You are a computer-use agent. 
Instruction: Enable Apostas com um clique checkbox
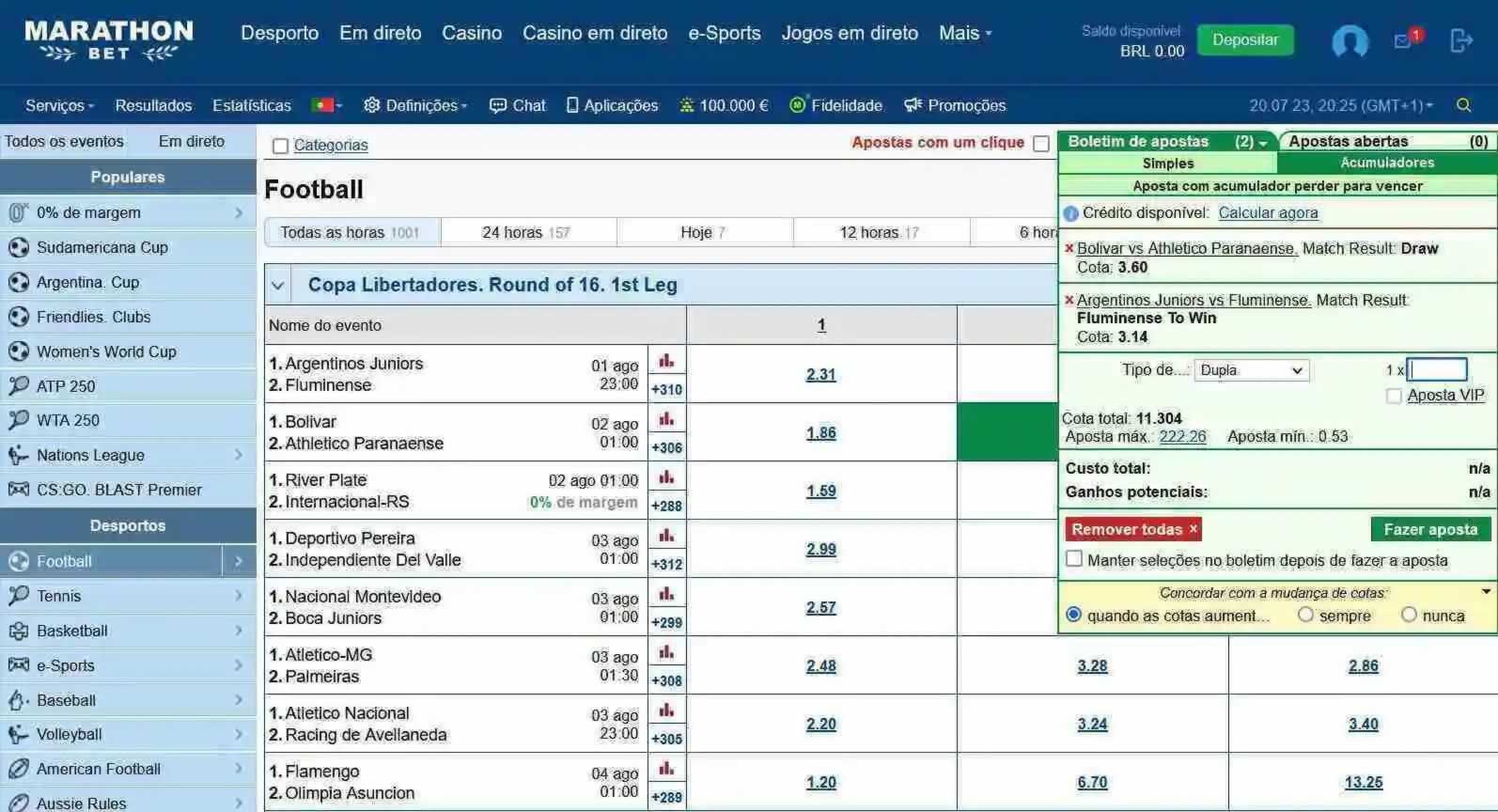point(1041,143)
